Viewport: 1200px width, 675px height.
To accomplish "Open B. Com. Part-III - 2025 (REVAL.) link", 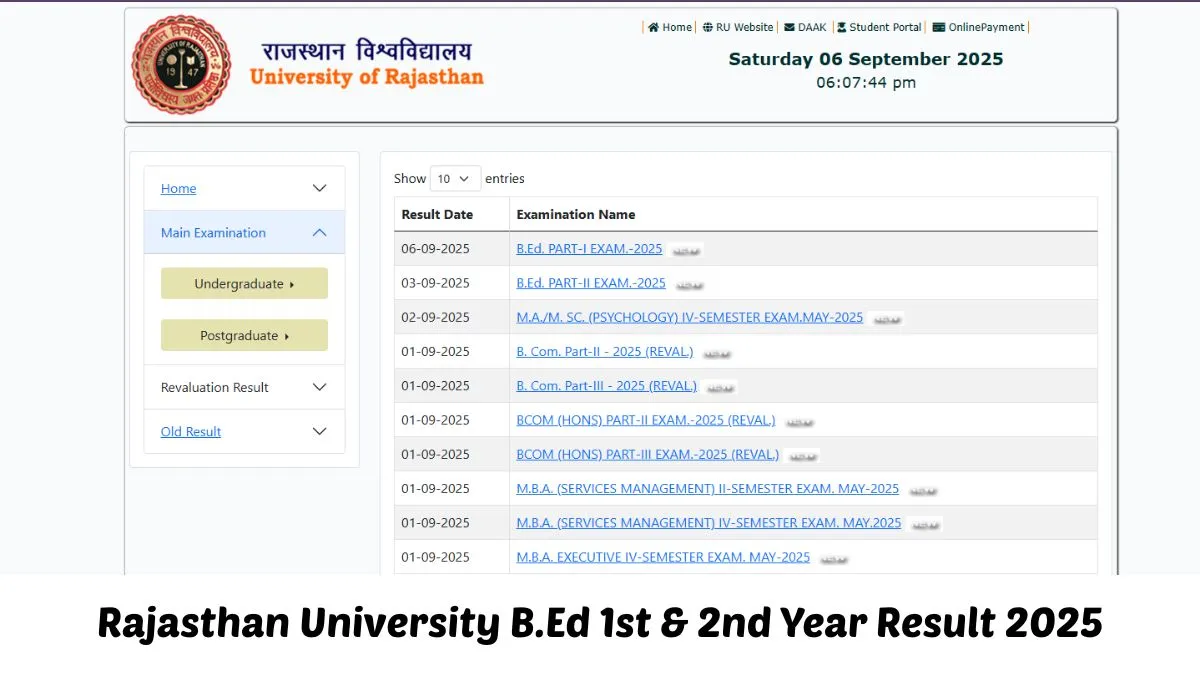I will point(606,385).
